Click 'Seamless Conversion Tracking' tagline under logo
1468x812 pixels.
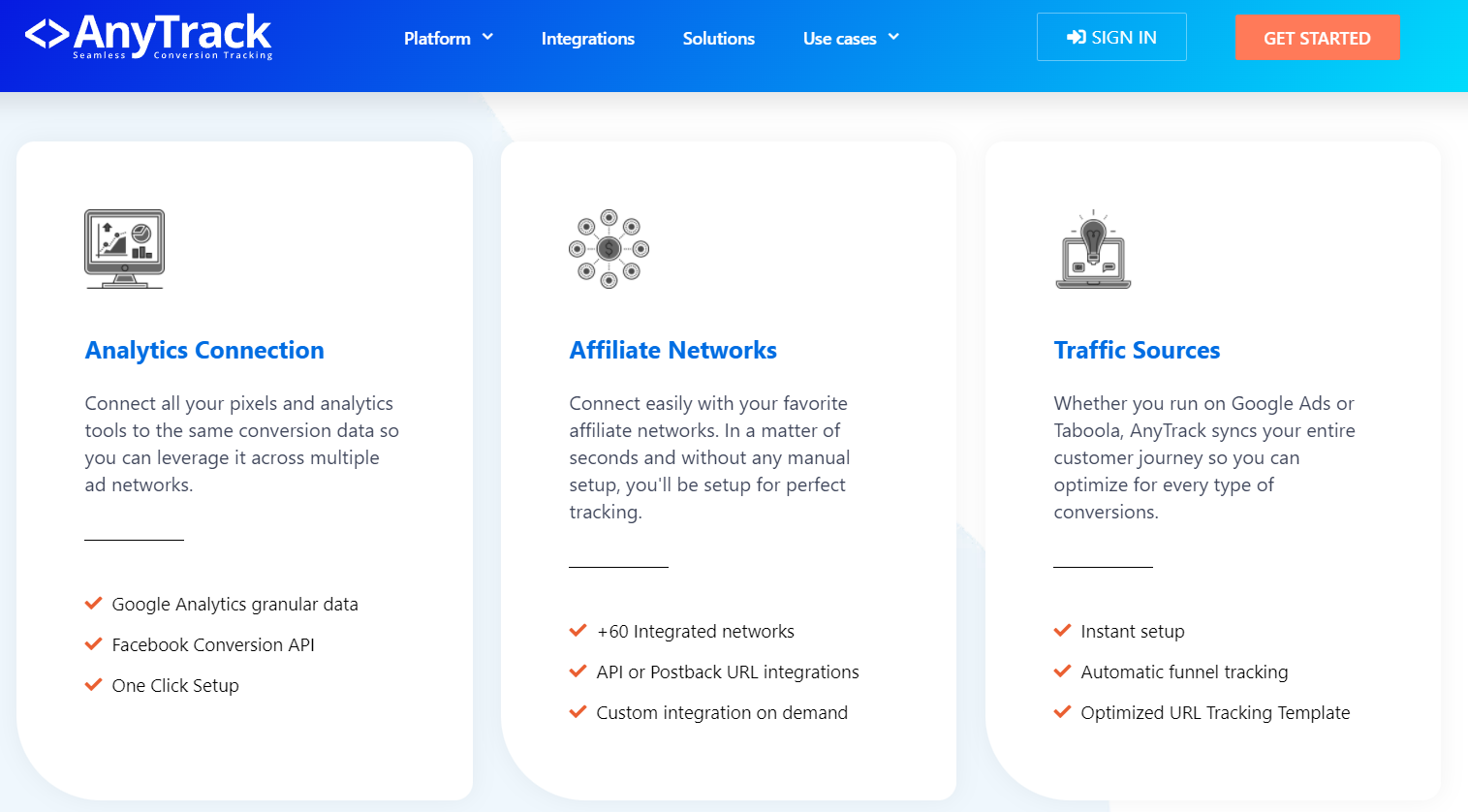click(x=172, y=55)
